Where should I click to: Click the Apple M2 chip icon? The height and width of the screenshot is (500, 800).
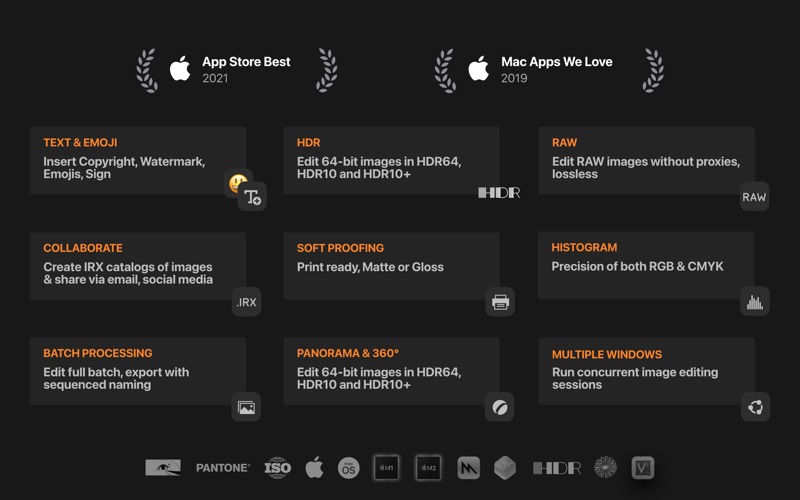(428, 467)
